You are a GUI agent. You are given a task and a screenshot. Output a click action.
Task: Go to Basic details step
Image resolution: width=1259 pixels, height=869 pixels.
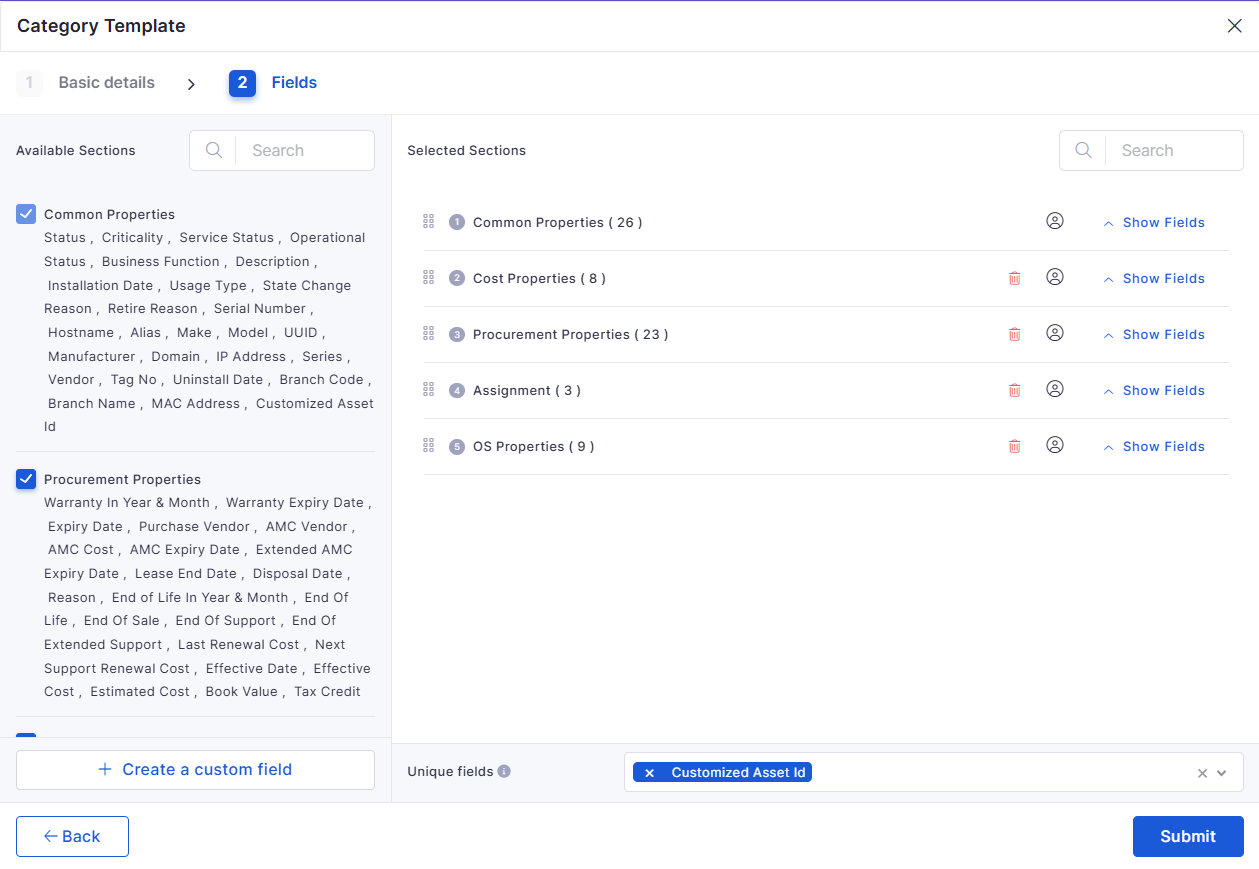(x=106, y=83)
